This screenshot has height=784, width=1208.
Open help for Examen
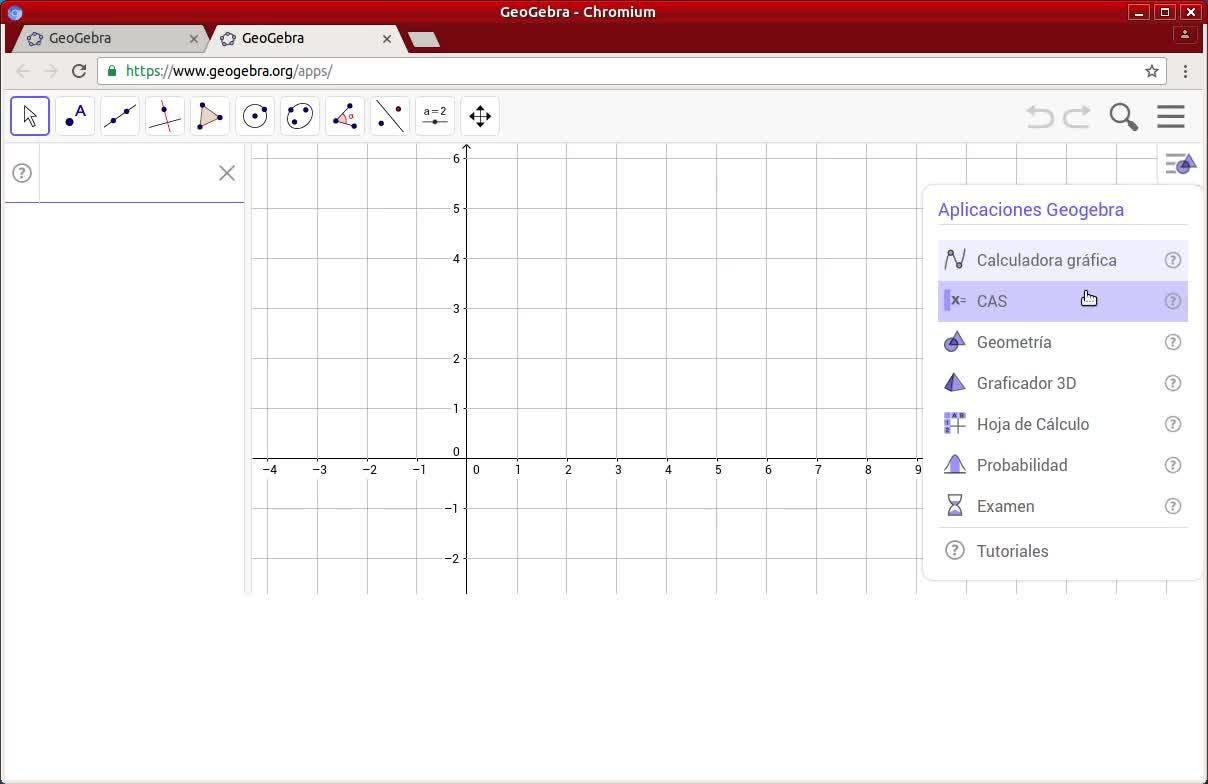point(1173,506)
